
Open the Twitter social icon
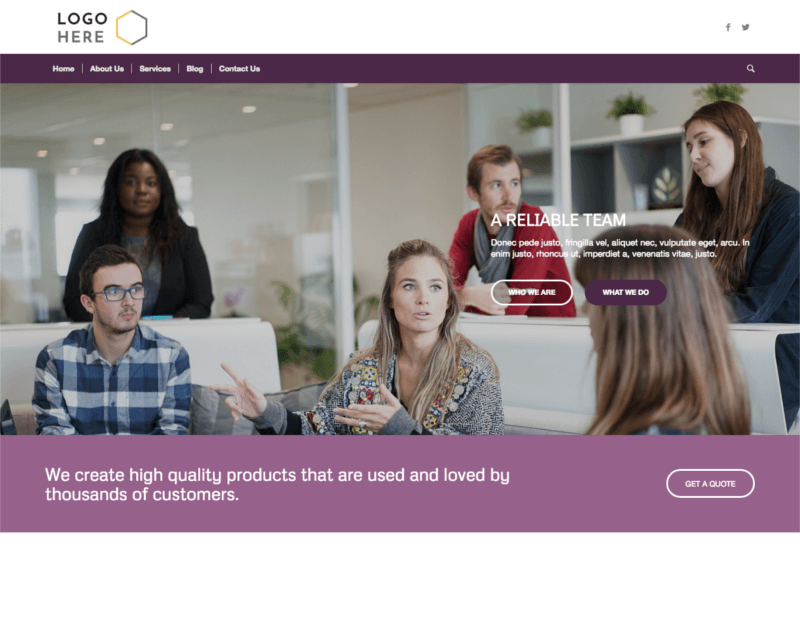745,28
